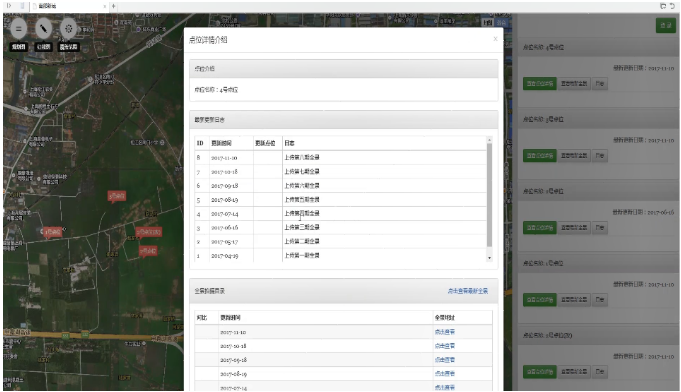Select the browser tab title
Screen dimensions: 681x392
point(47,6)
